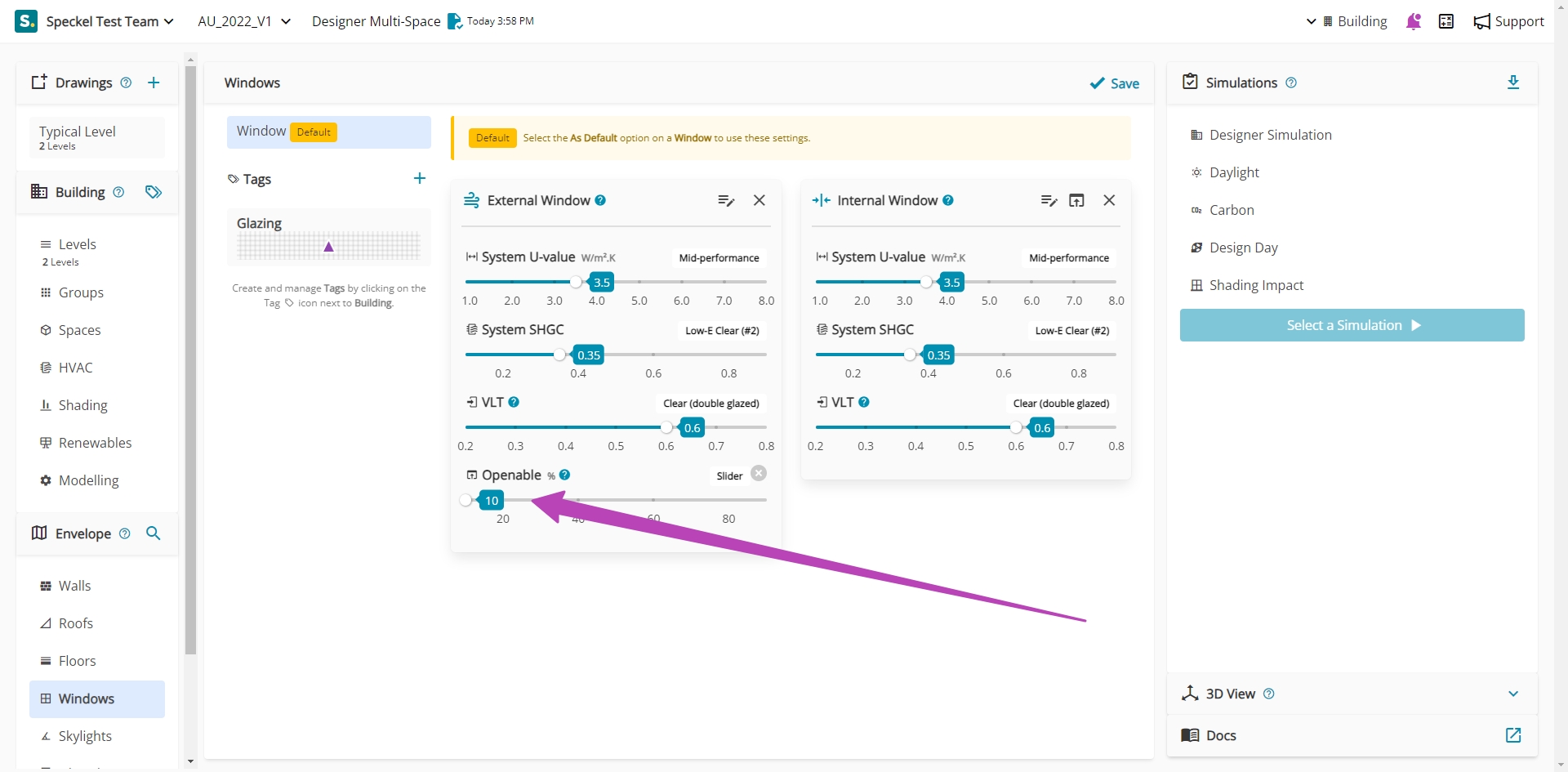Viewport: 1568px width, 772px height.
Task: Select HVAC in Building menu
Action: (75, 368)
